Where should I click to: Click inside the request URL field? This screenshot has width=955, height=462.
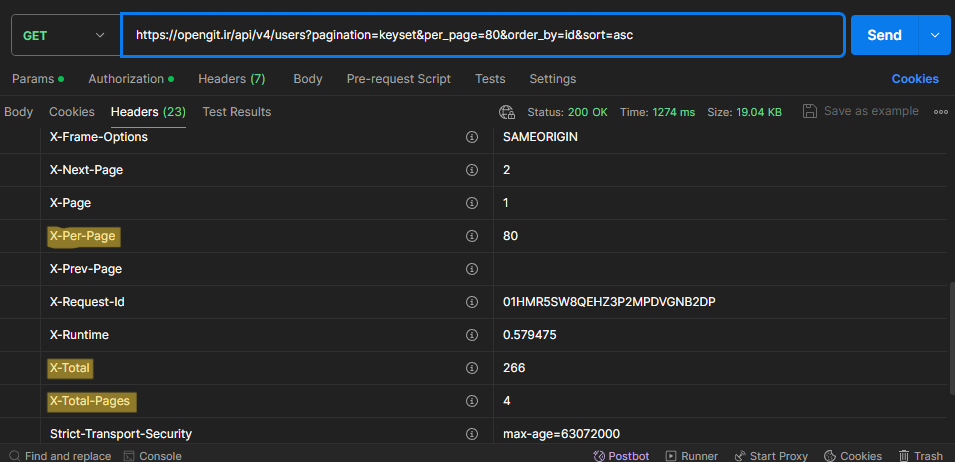click(480, 35)
